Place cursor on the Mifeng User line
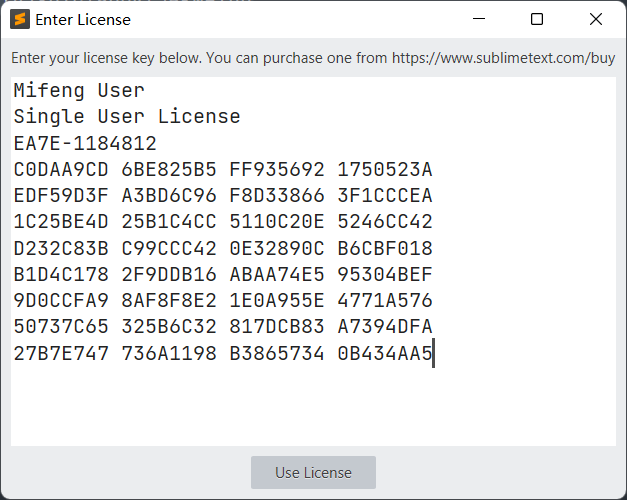 click(x=79, y=91)
